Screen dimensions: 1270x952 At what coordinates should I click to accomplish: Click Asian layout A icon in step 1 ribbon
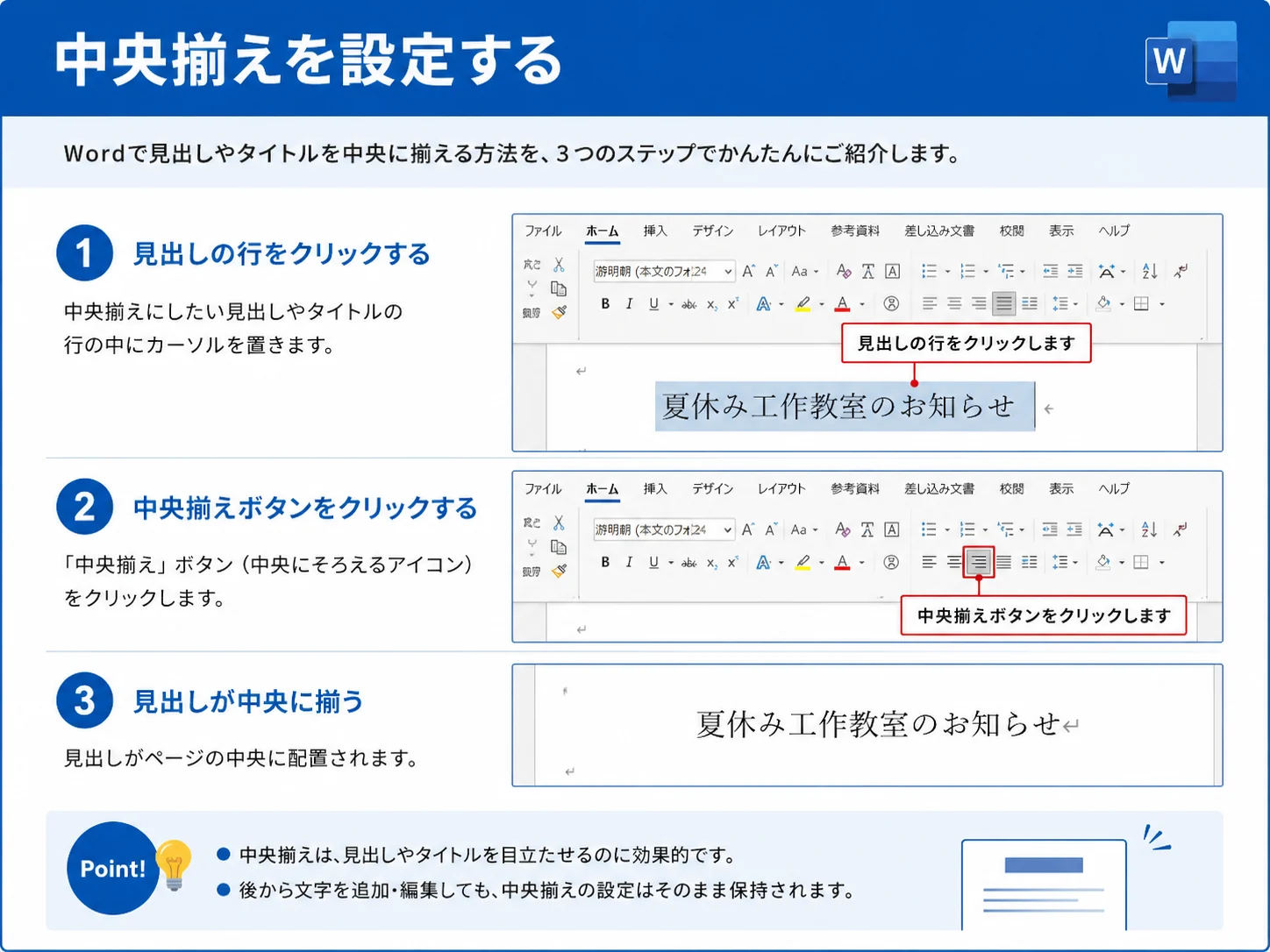point(1107,272)
